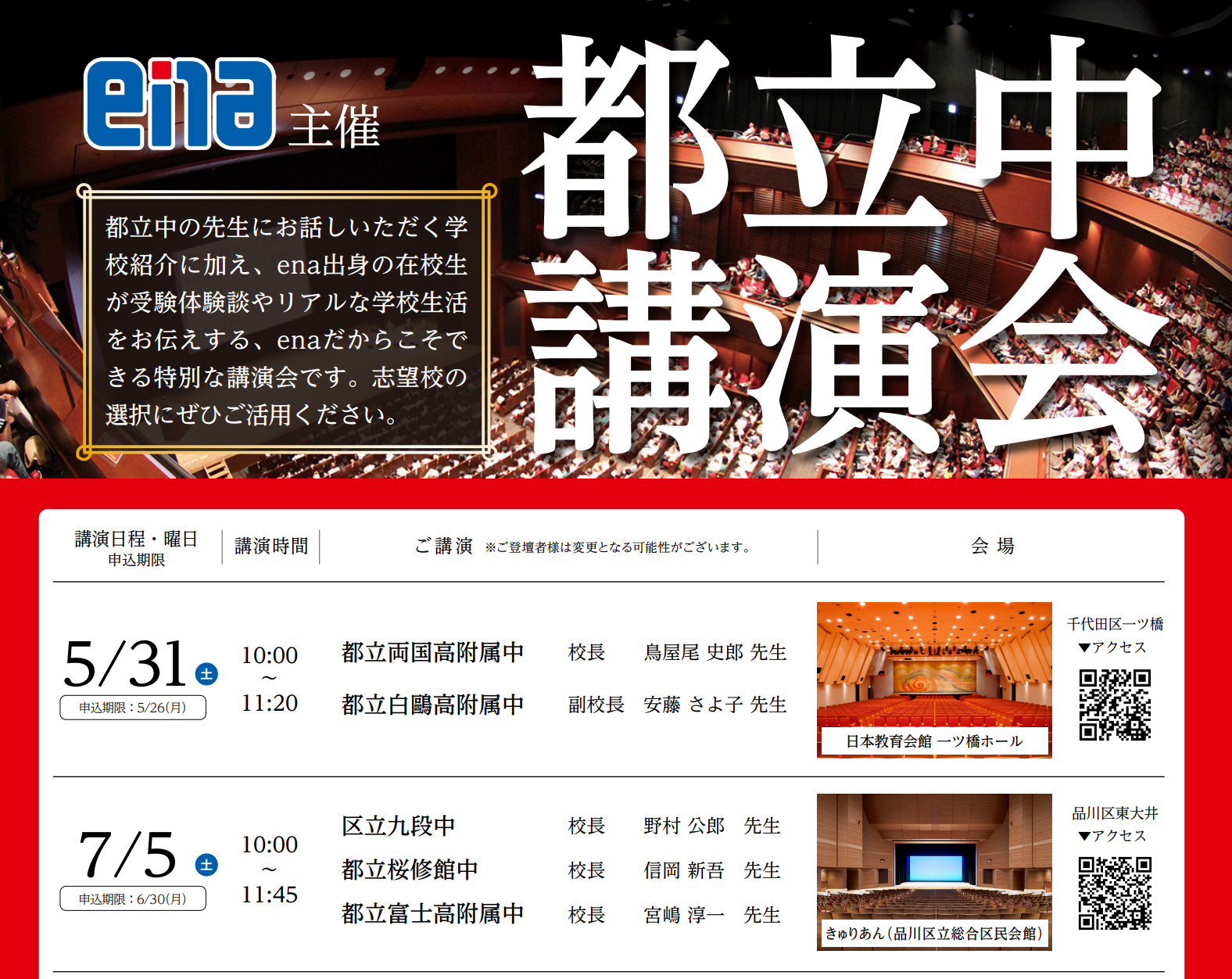This screenshot has height=979, width=1232.
Task: Click speaker name 宮嶋 淳一 先生
Action: point(712,915)
